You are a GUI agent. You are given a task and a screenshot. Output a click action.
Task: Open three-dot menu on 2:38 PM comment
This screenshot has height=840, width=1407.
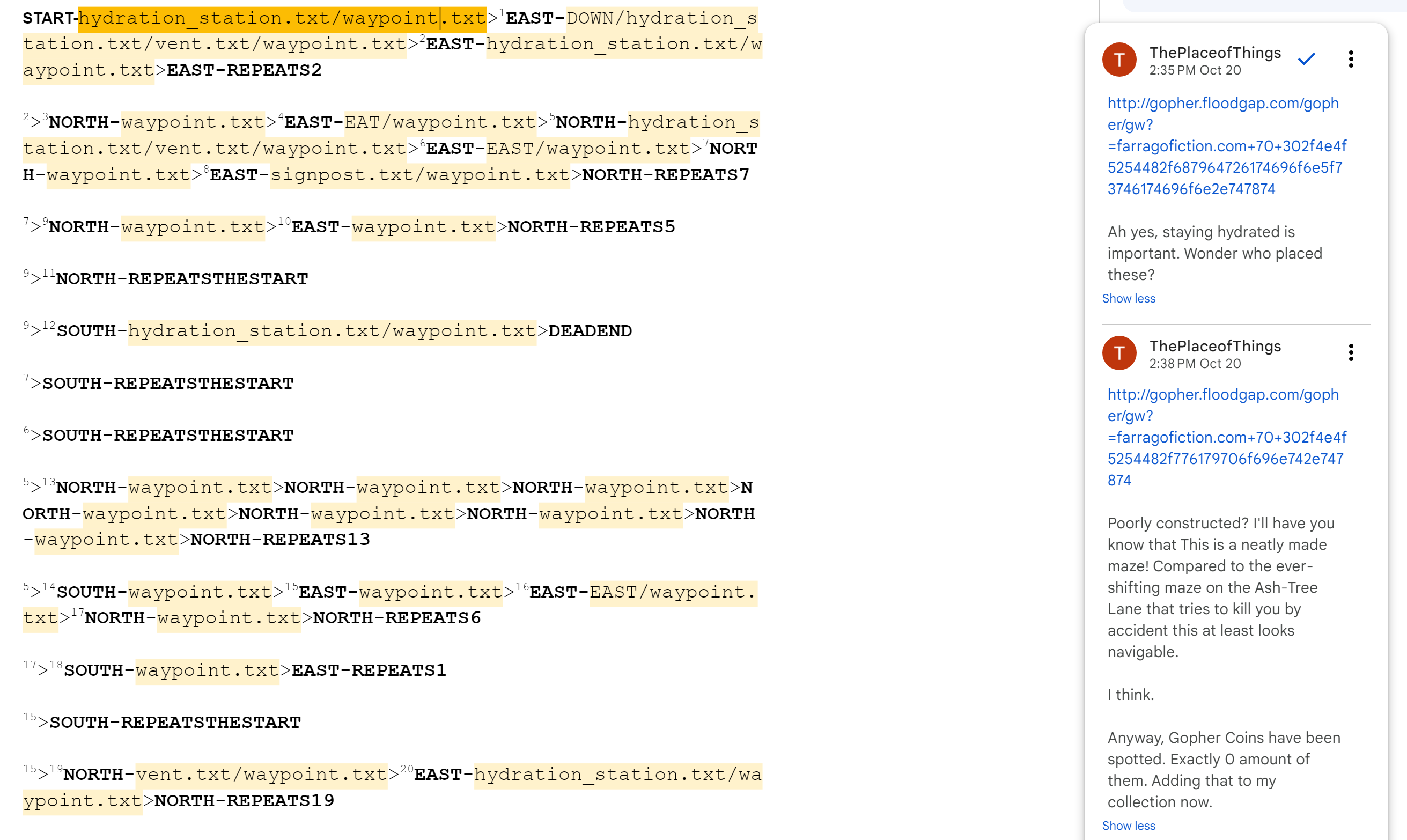(x=1350, y=352)
